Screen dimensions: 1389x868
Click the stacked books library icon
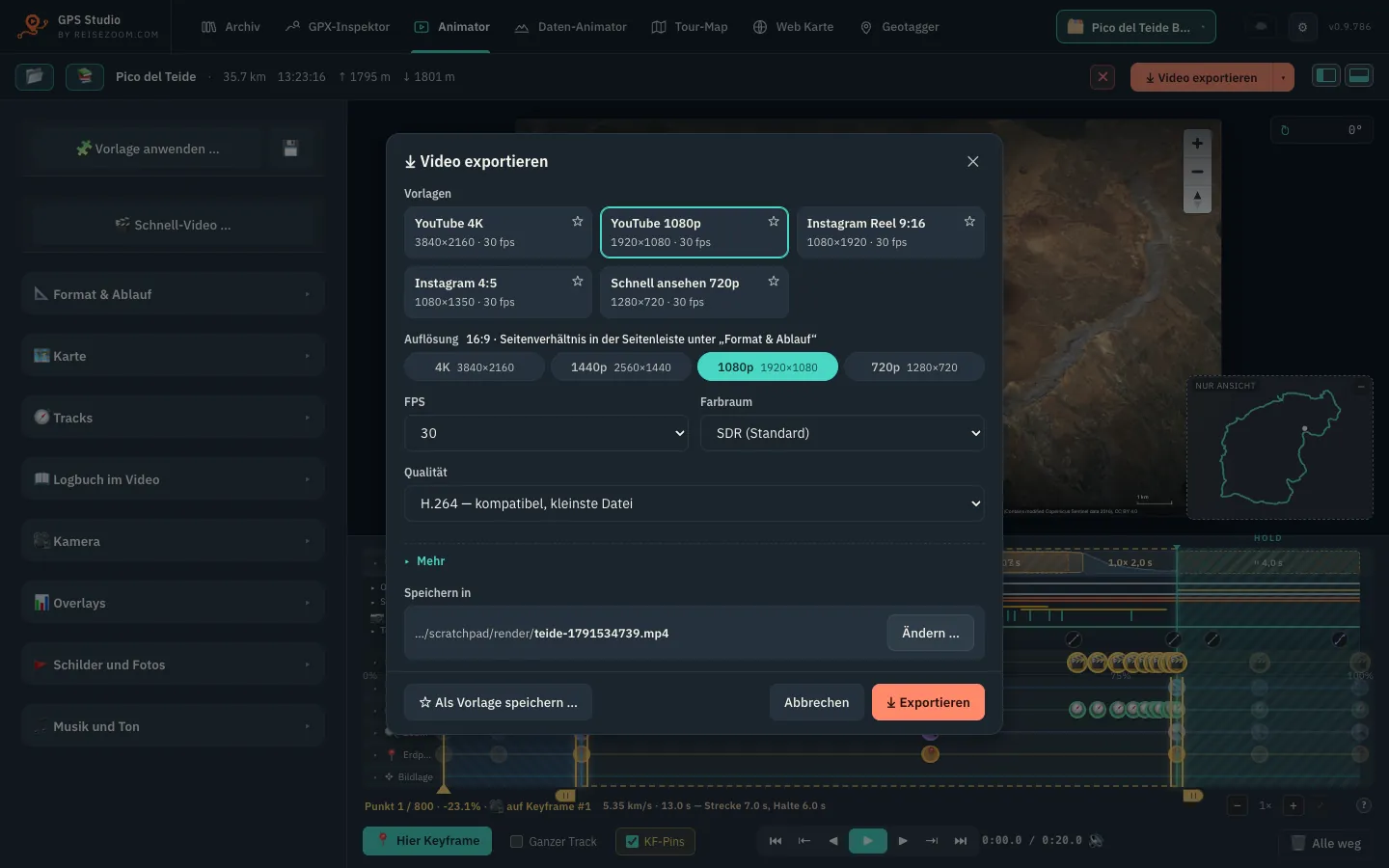pos(85,76)
